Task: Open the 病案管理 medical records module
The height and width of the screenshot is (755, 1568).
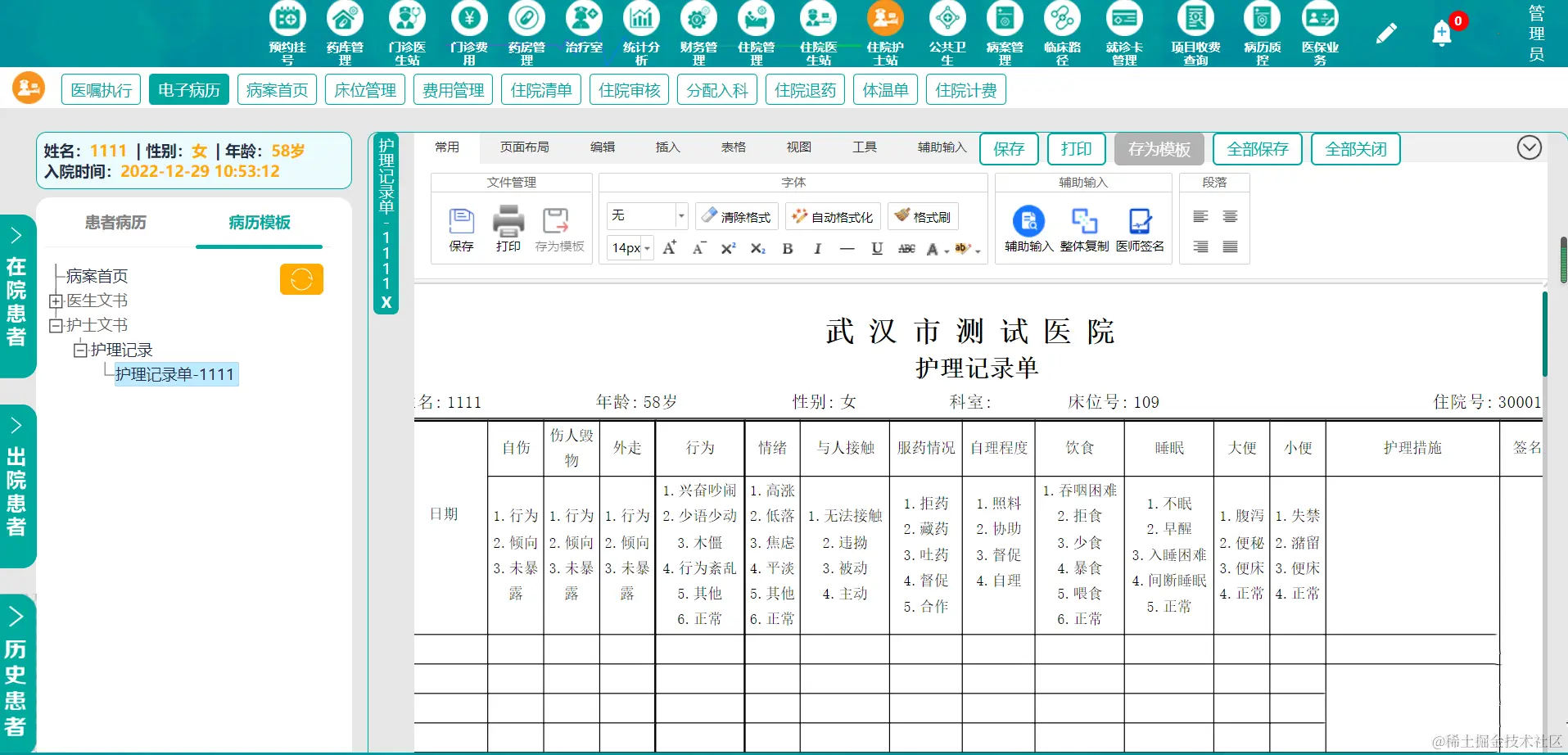Action: (1005, 33)
